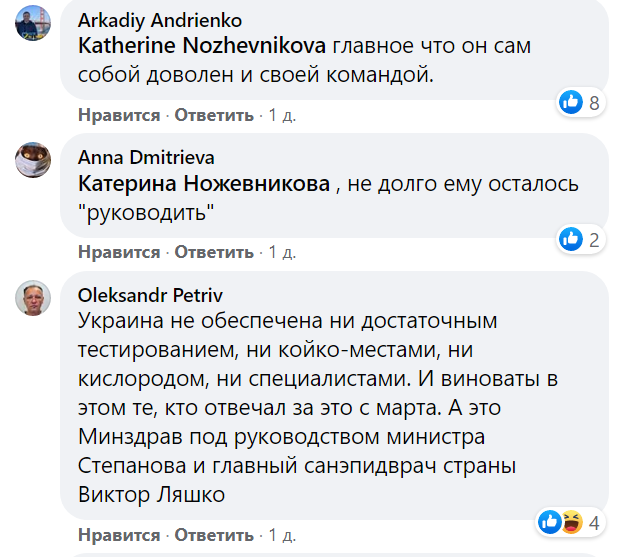Image resolution: width=623 pixels, height=557 pixels.
Task: Like Anna Dmitrieva's comment via Нравится
Action: [x=119, y=252]
